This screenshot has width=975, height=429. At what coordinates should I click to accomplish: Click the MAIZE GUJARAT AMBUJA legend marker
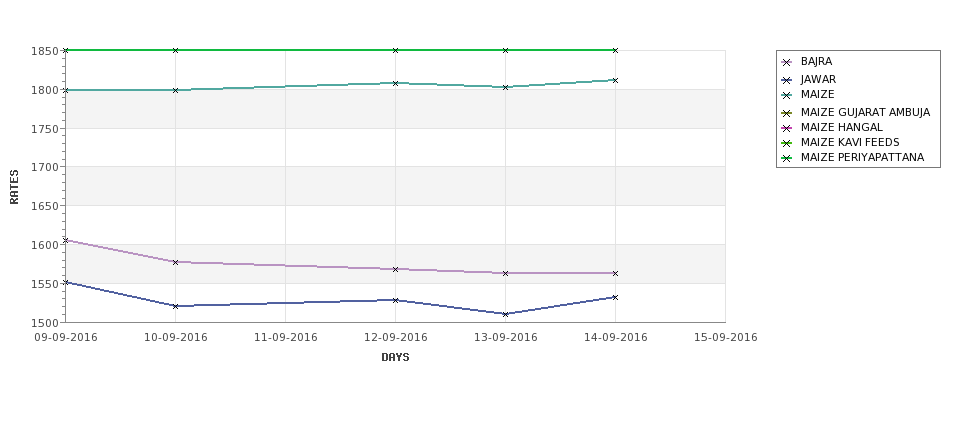pos(787,113)
